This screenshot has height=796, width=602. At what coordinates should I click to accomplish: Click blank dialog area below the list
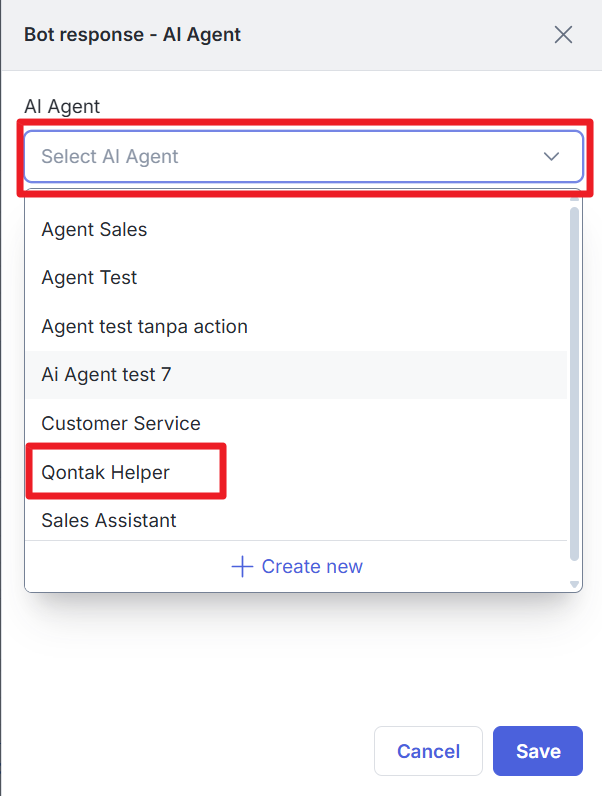coord(300,660)
